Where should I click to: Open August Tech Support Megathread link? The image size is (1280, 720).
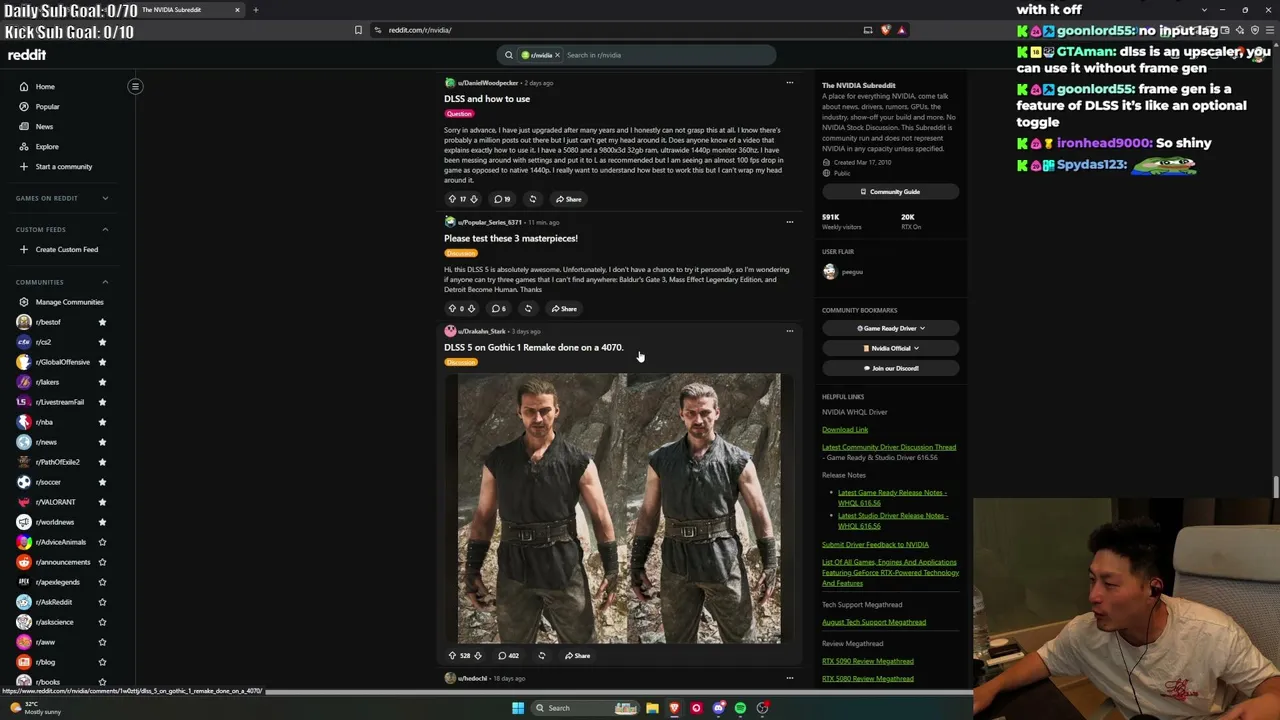tap(874, 622)
